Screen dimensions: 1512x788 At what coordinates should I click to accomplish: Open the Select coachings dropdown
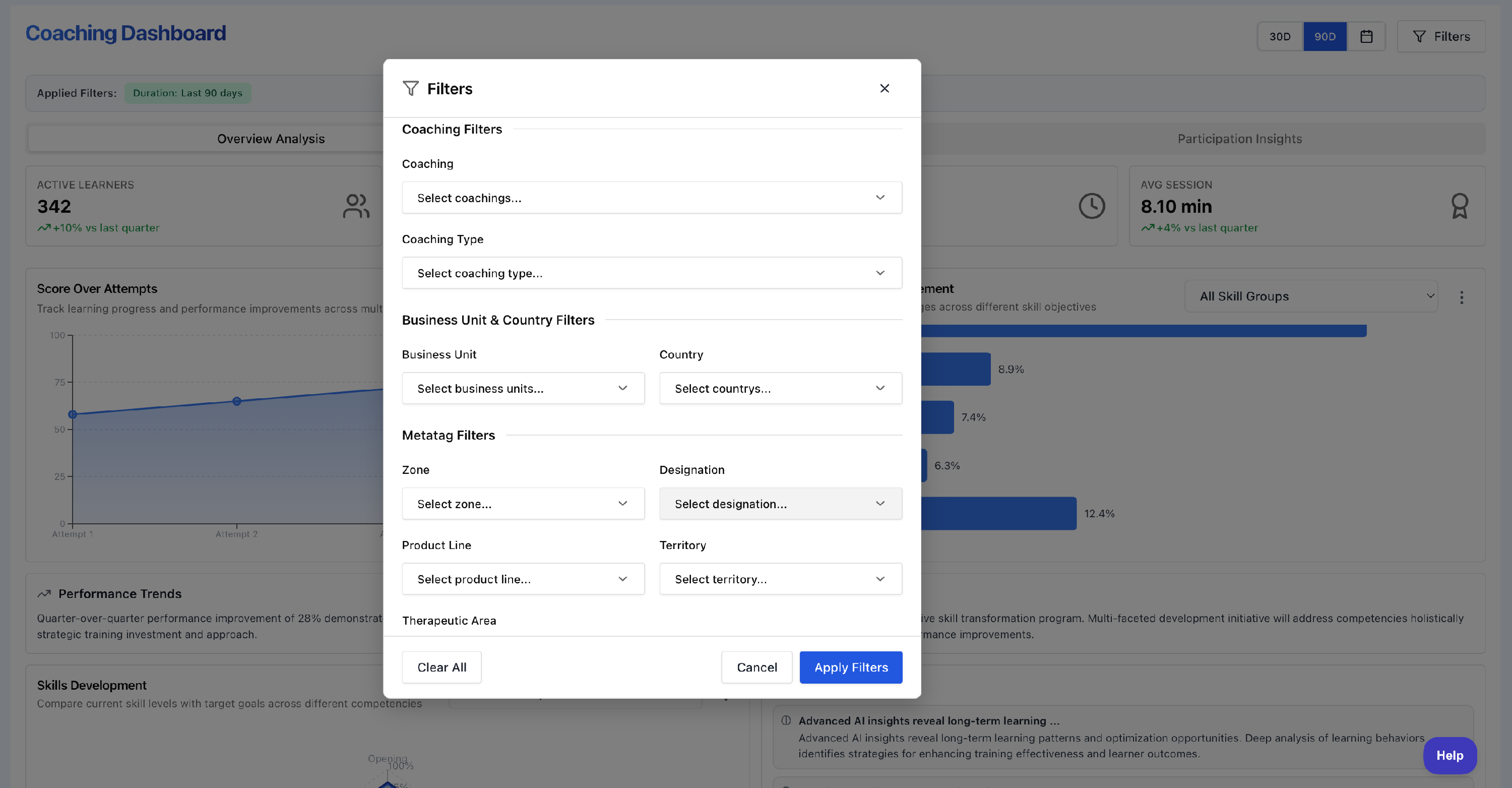pyautogui.click(x=652, y=197)
